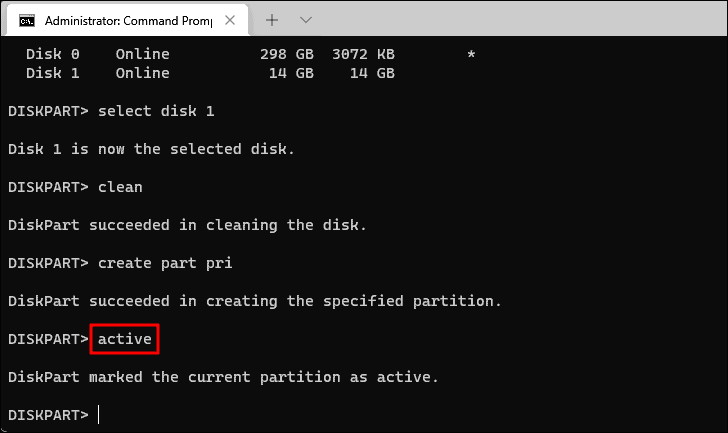Close the Administrator: Command Prompt tab

(x=230, y=20)
